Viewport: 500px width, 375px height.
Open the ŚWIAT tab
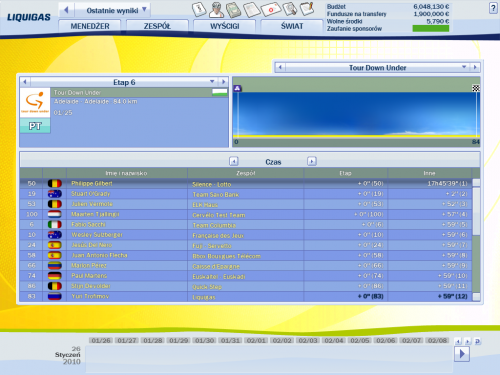click(292, 26)
